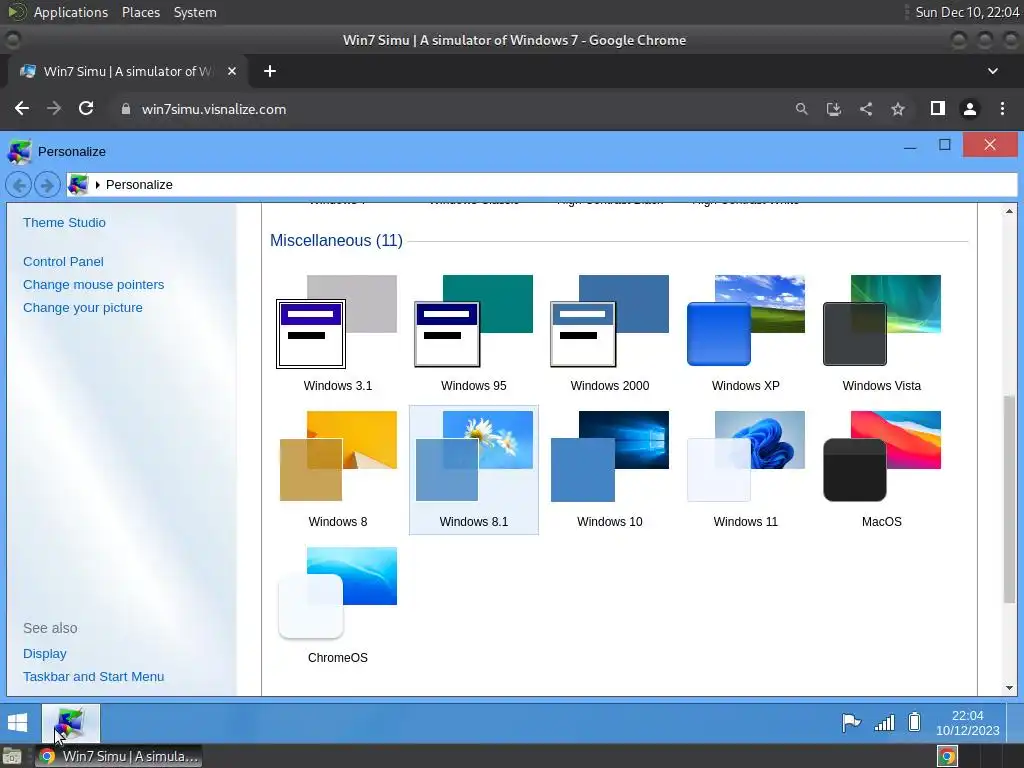Minimize the Personalize window
The width and height of the screenshot is (1024, 768).
click(x=910, y=146)
